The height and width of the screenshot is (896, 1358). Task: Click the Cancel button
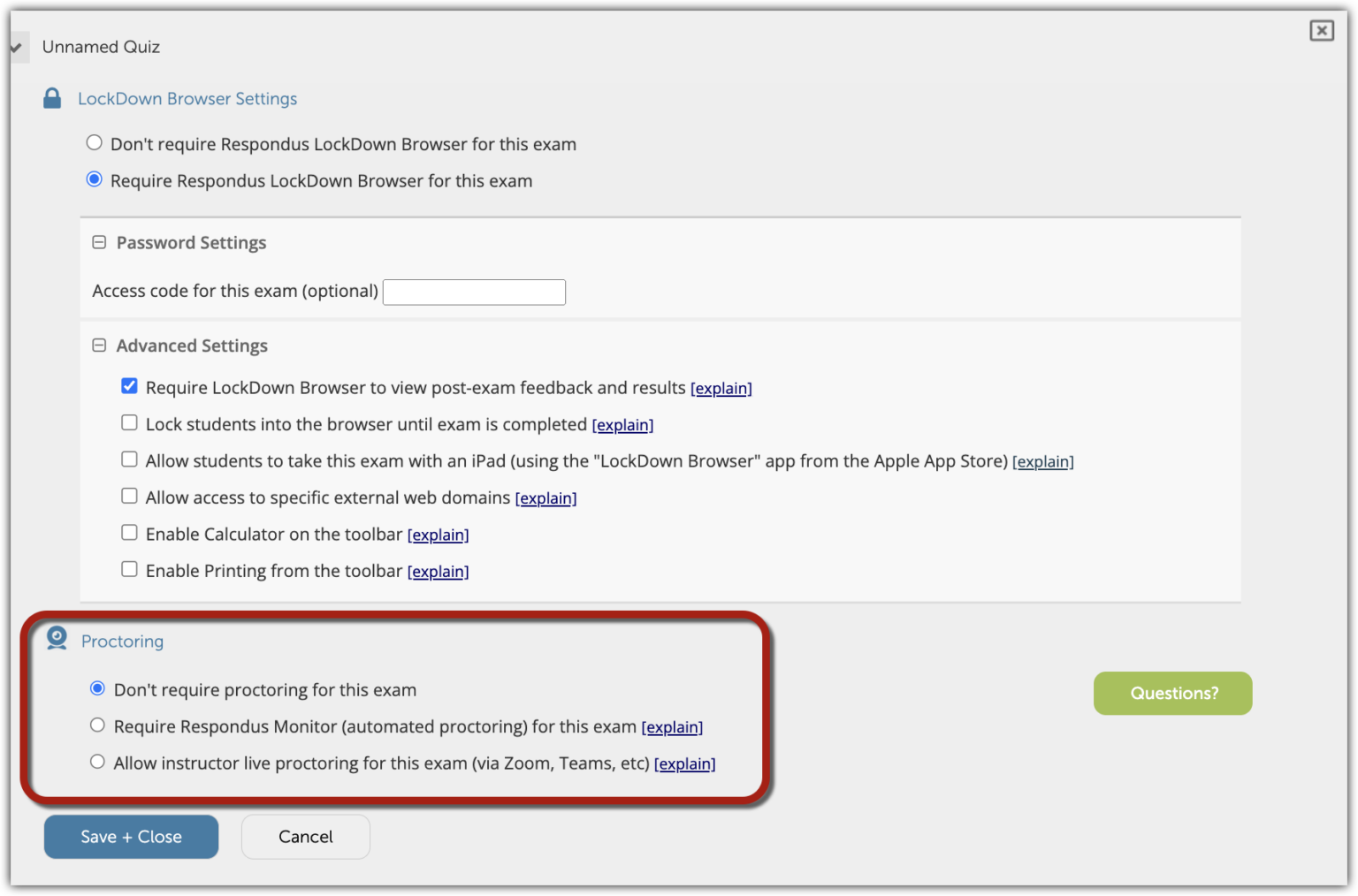coord(305,837)
